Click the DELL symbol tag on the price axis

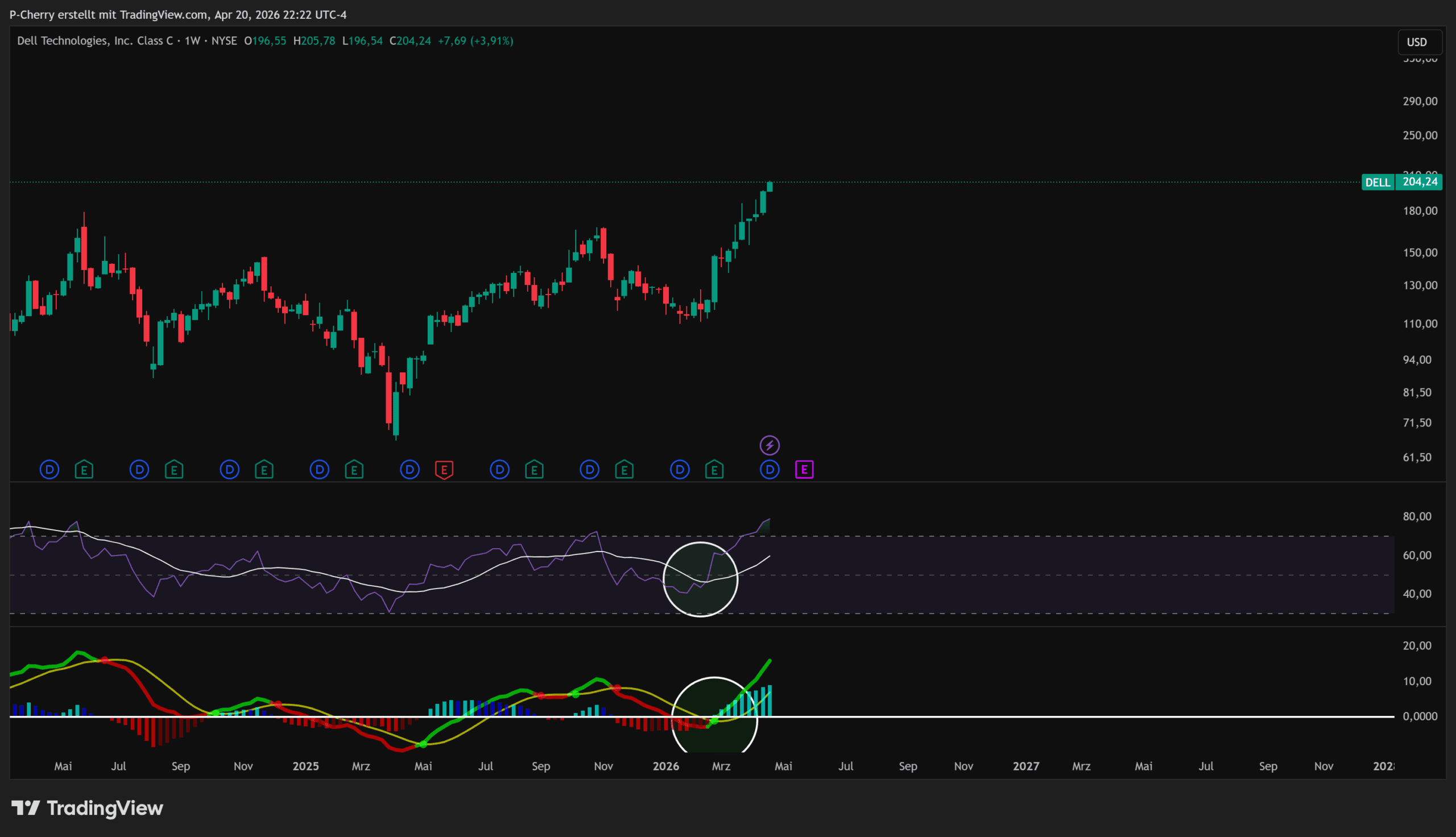[x=1378, y=182]
